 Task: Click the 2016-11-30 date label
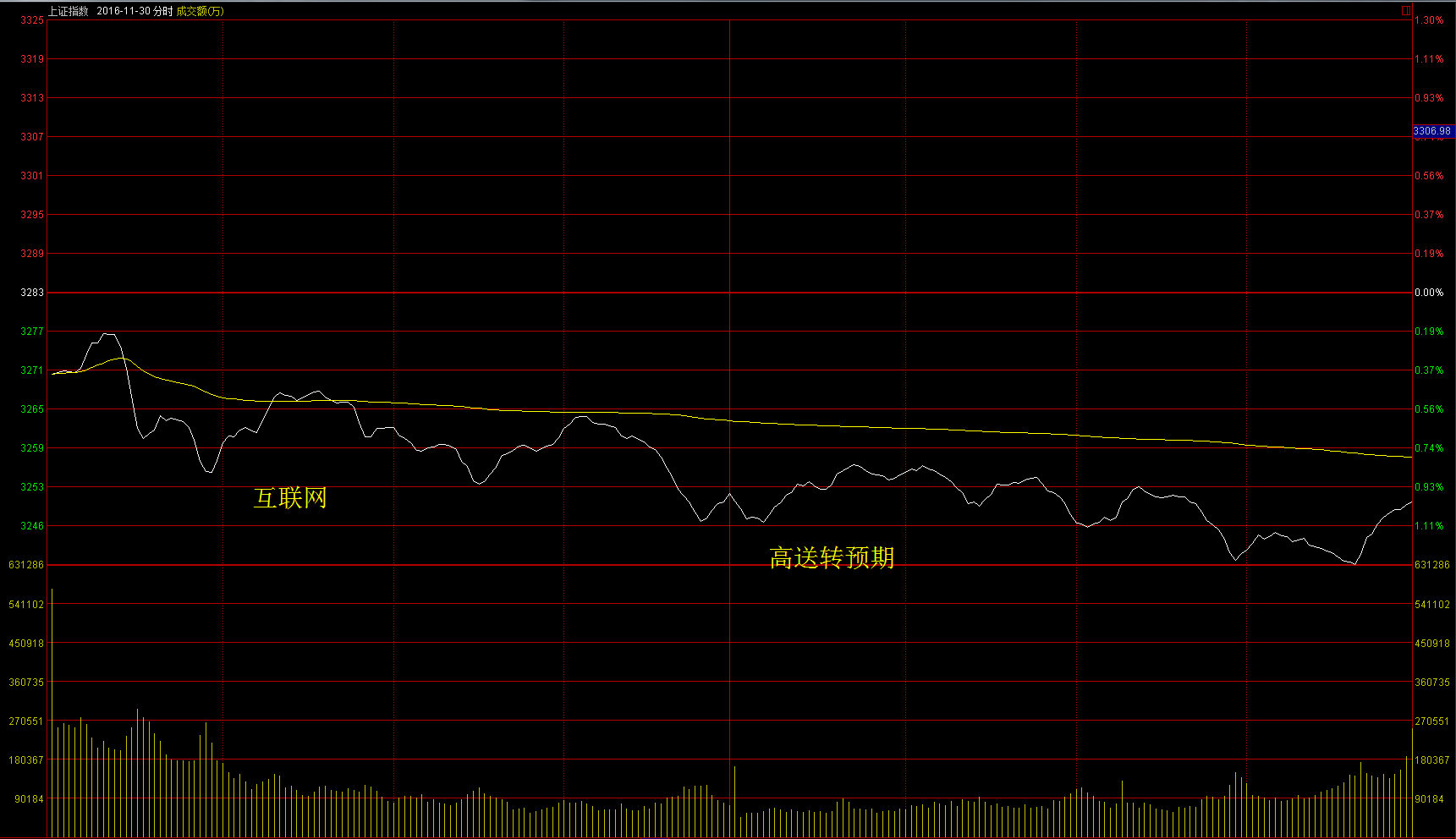click(124, 11)
